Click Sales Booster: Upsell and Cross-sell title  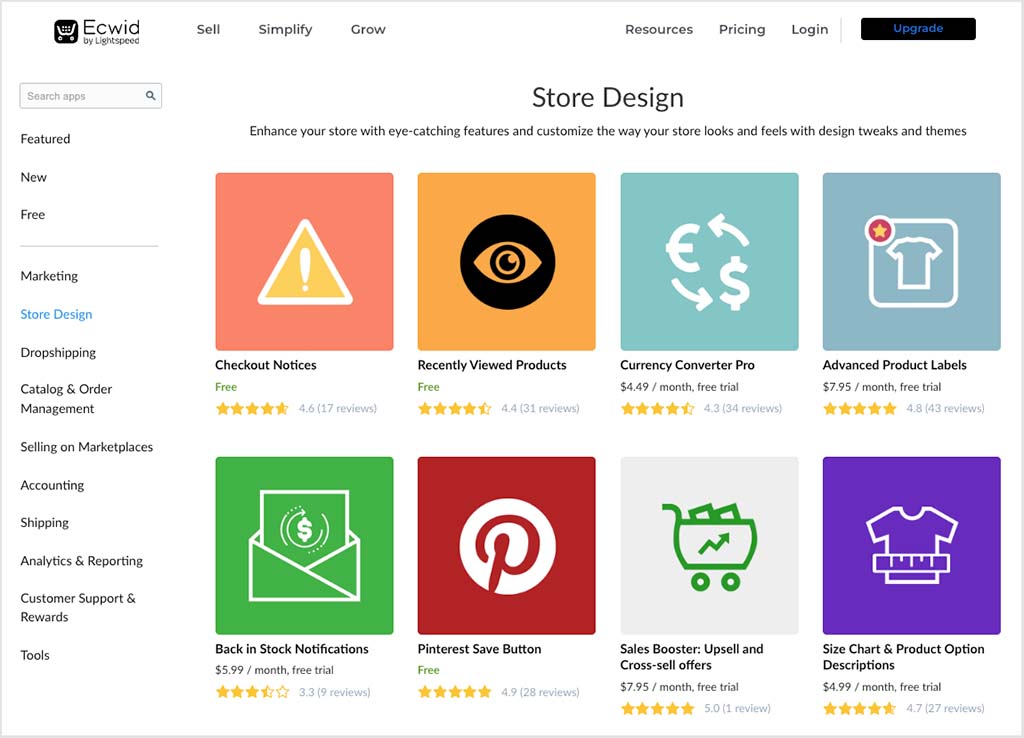click(692, 657)
